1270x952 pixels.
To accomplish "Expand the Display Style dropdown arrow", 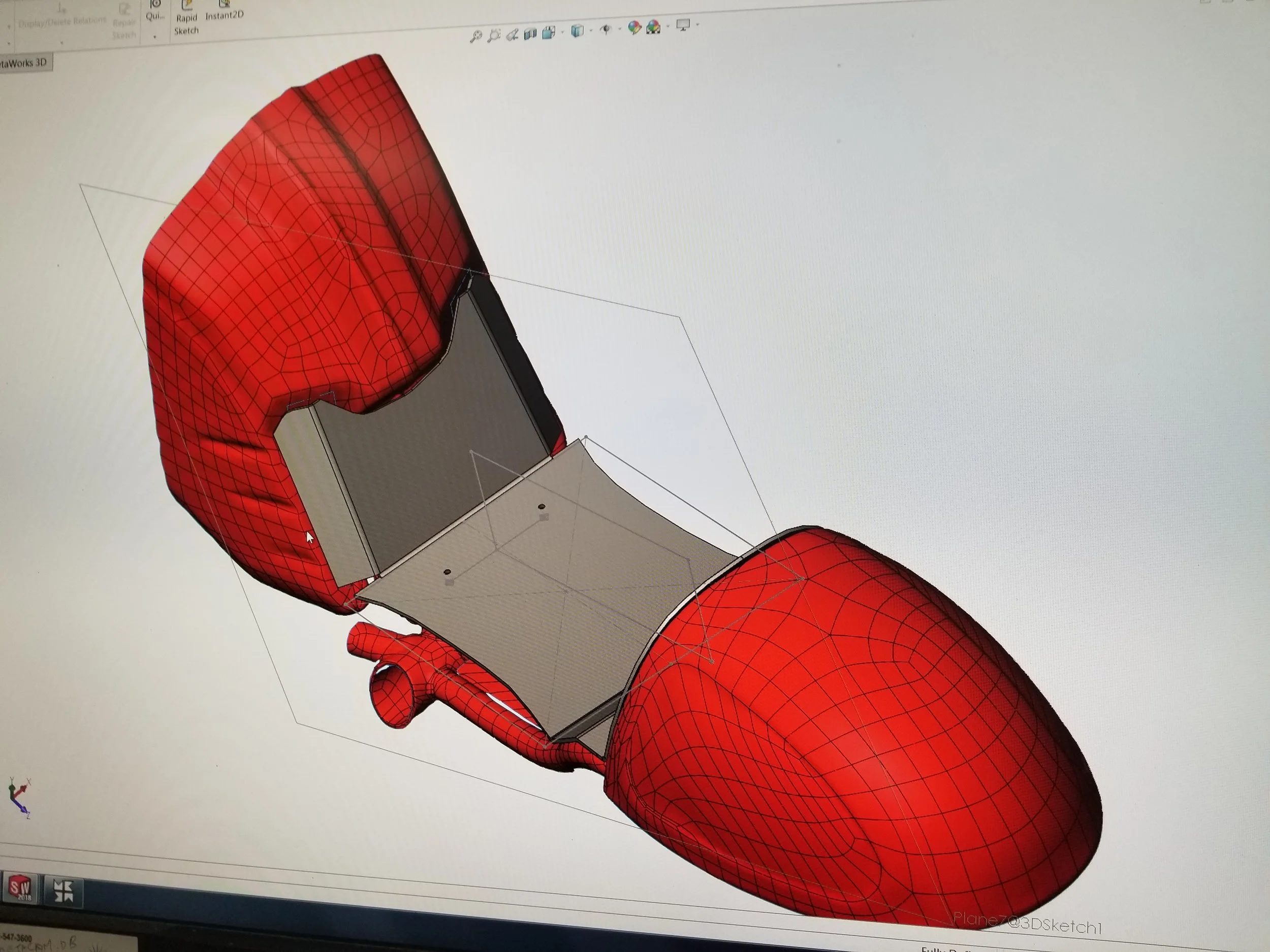I will pos(590,30).
